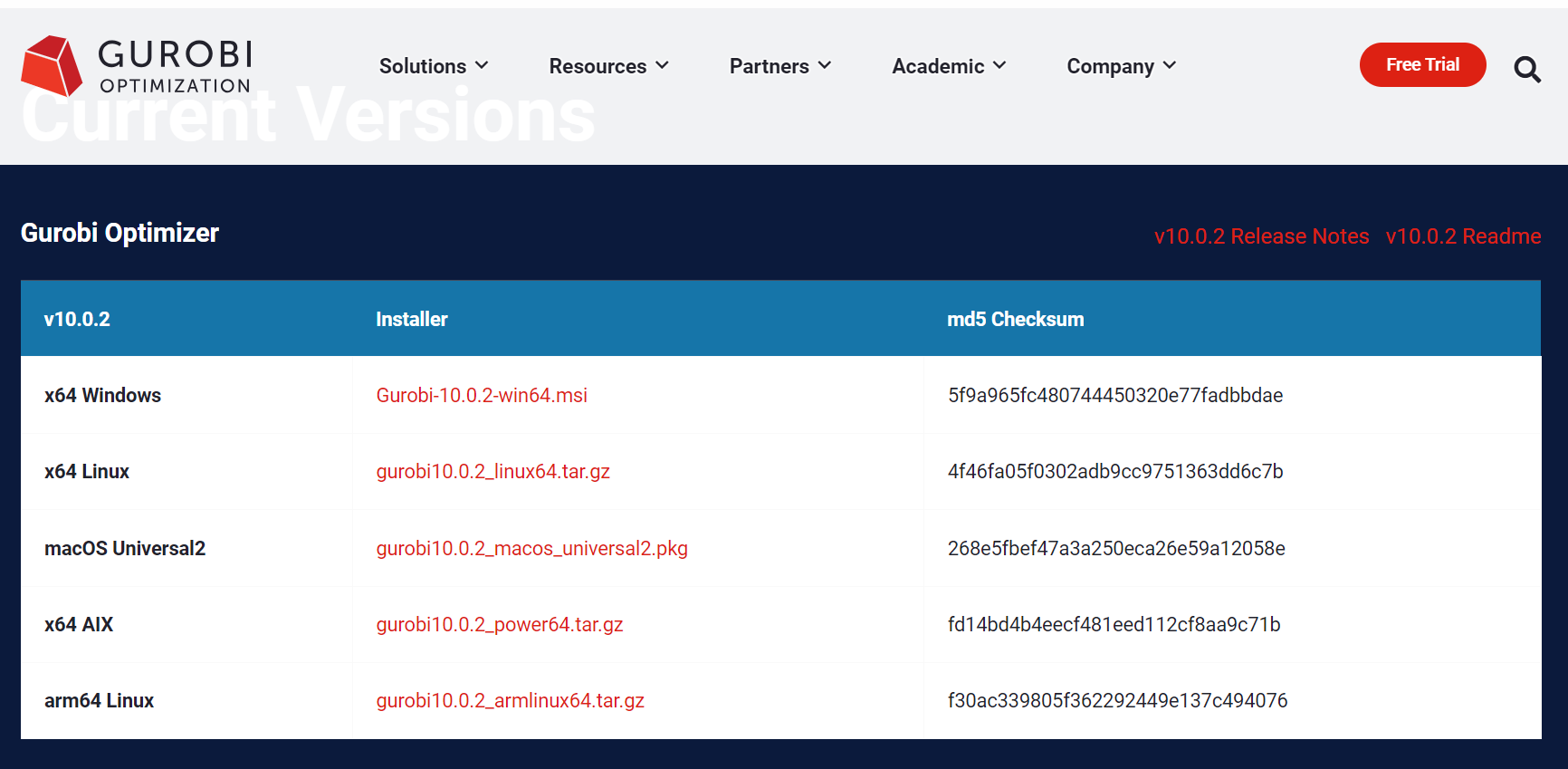
Task: Click the Gurobi Optimizer section heading
Action: (120, 233)
